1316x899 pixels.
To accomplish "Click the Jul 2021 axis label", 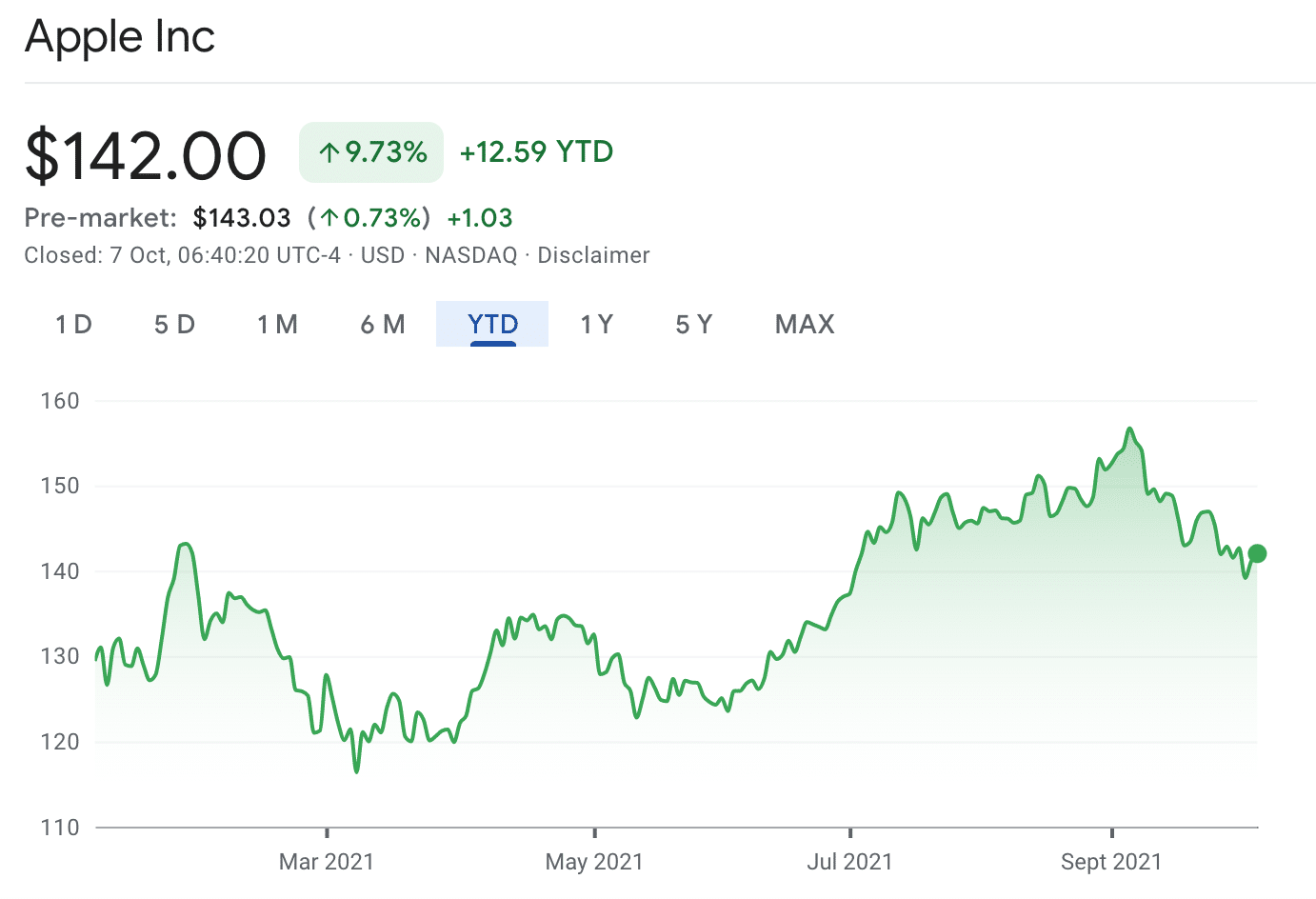I will (849, 862).
